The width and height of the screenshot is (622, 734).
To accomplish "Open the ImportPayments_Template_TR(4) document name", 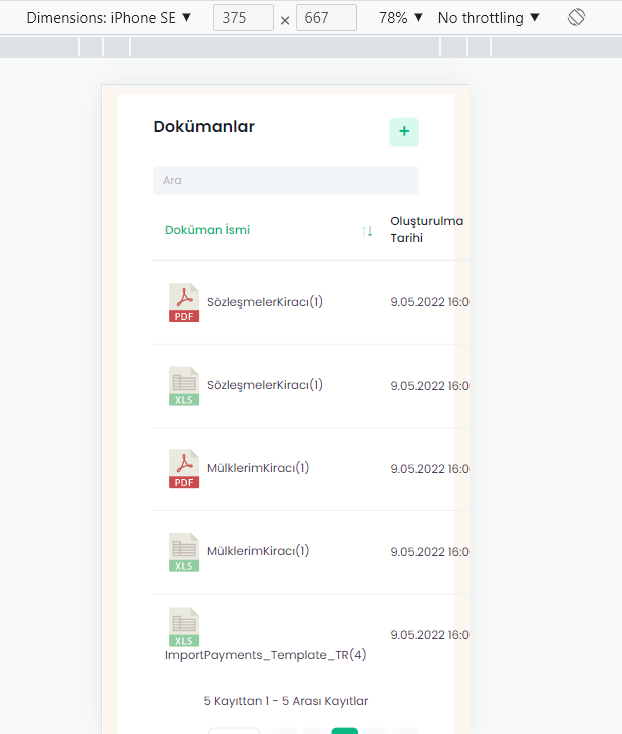I will tap(266, 655).
